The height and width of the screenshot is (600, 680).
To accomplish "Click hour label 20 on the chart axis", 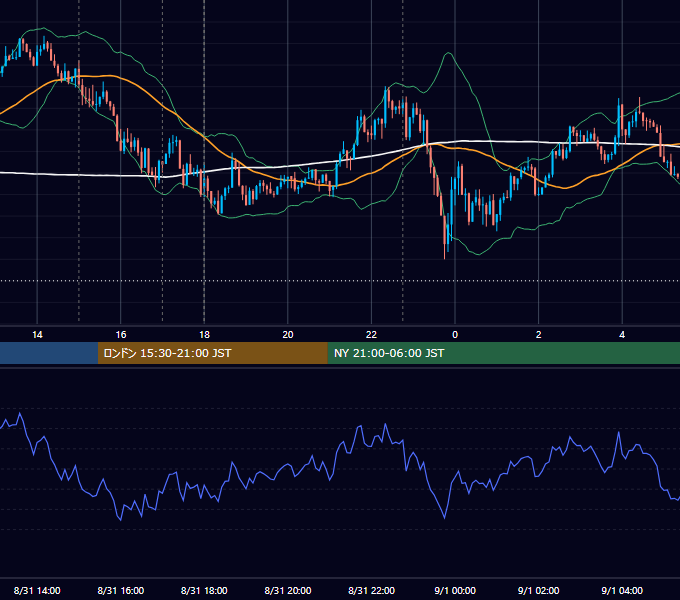I will click(288, 335).
